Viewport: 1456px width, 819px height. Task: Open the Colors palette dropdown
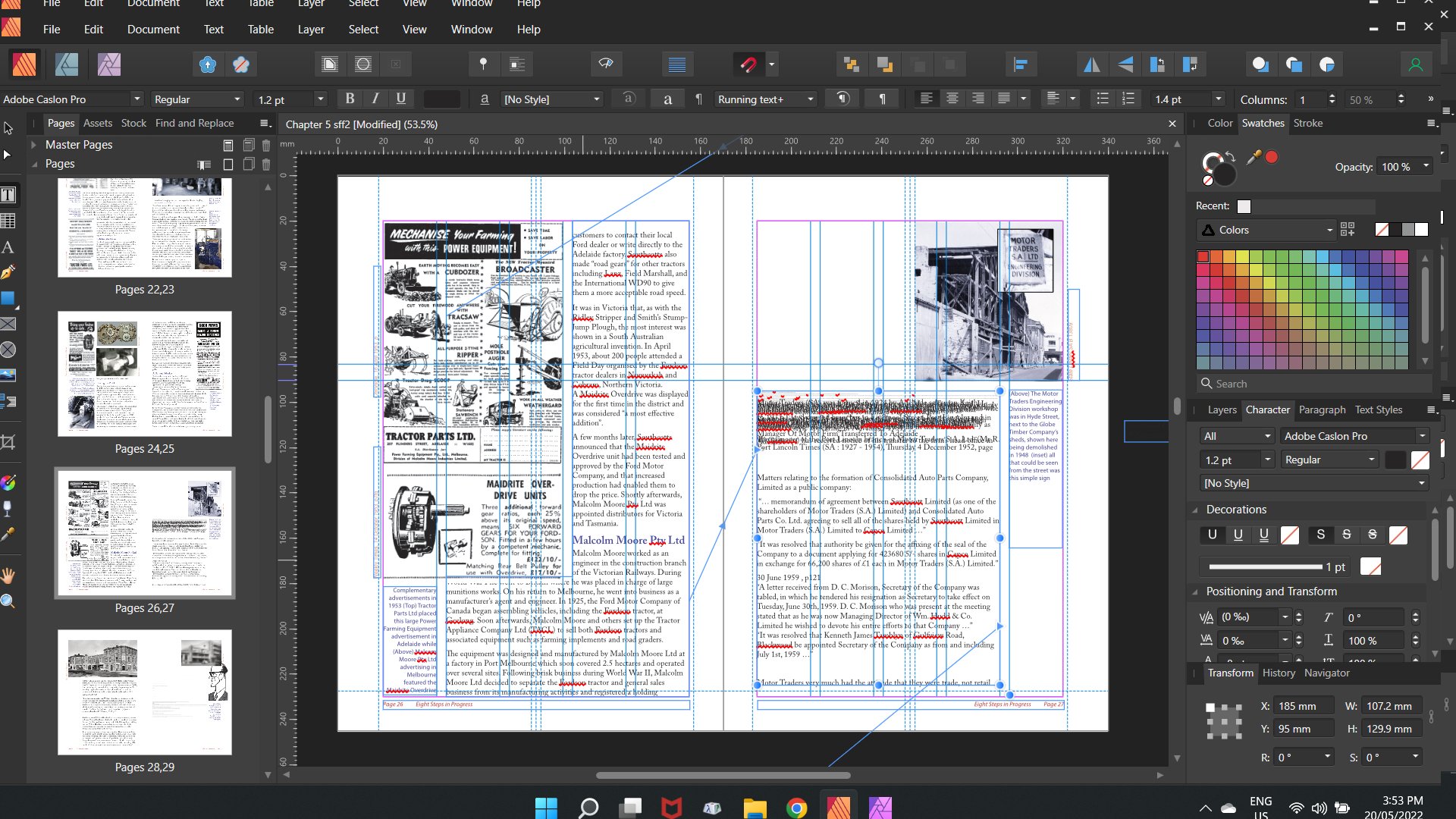click(1266, 230)
